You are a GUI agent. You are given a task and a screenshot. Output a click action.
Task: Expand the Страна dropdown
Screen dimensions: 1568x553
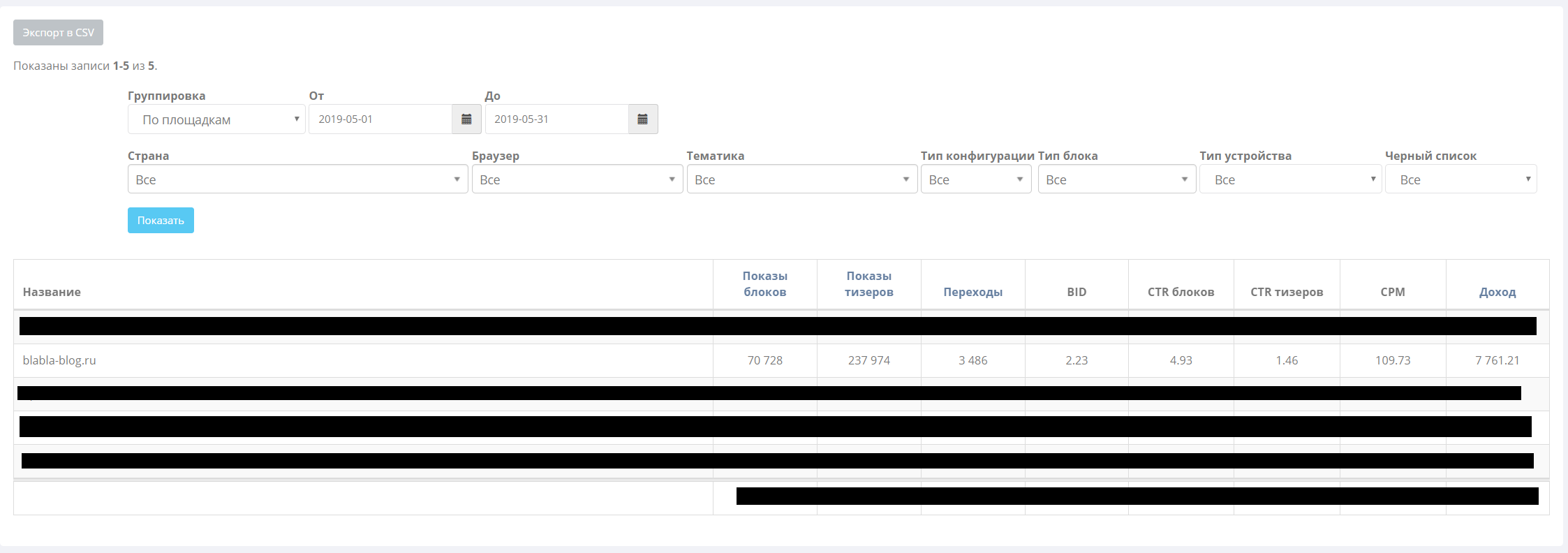coord(297,179)
